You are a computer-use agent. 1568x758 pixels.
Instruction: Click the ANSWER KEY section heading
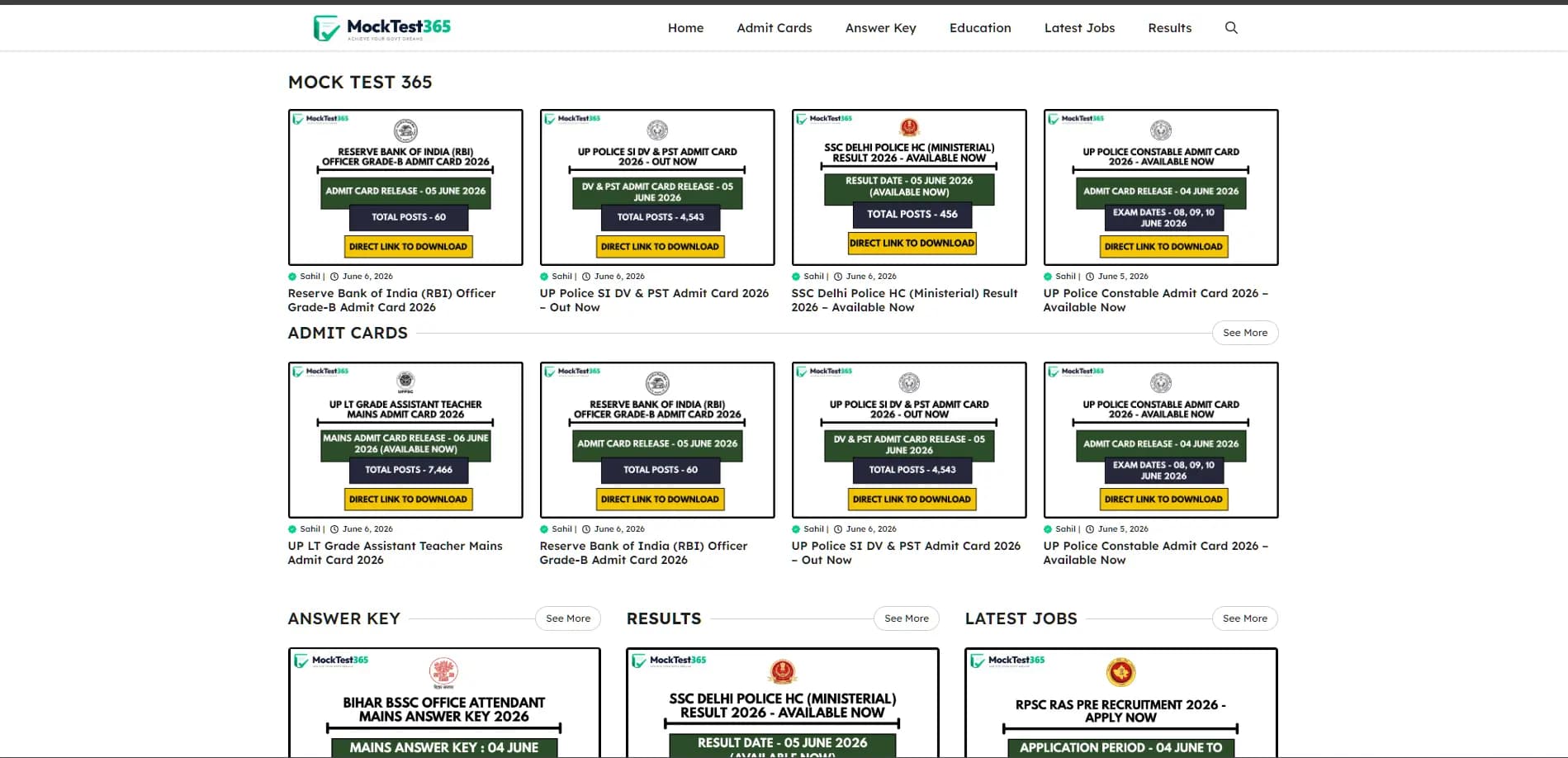(343, 618)
